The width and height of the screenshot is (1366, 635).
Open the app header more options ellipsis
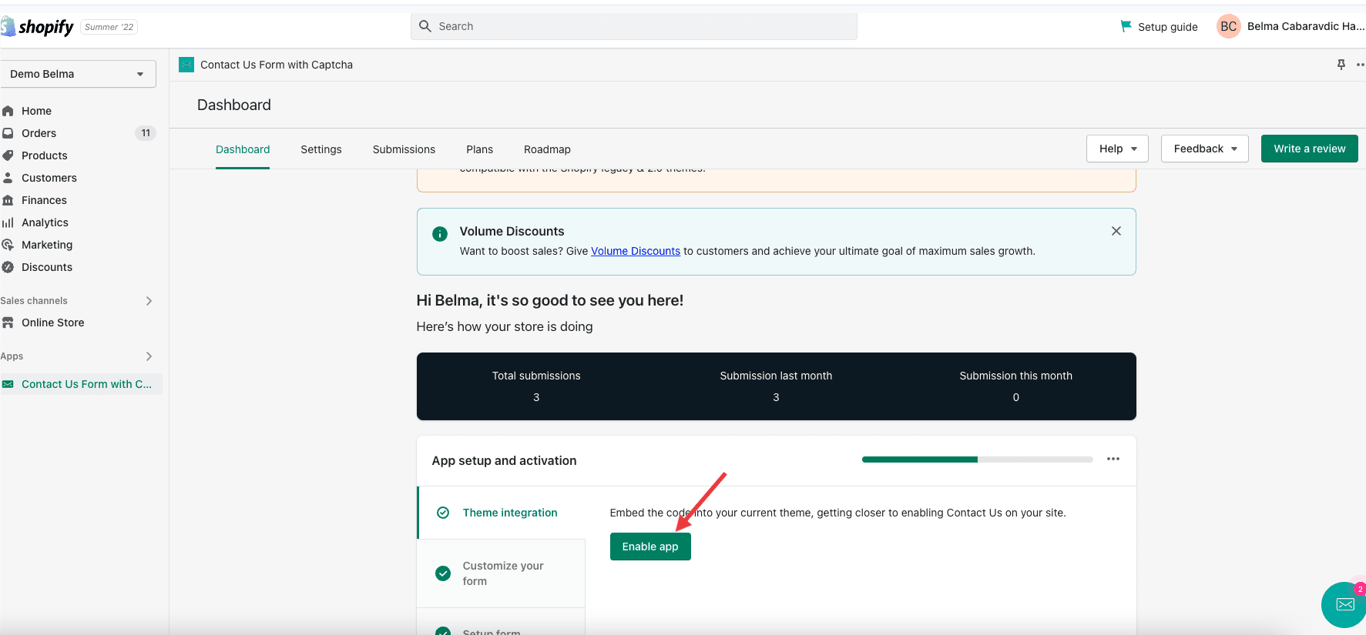pos(1360,65)
